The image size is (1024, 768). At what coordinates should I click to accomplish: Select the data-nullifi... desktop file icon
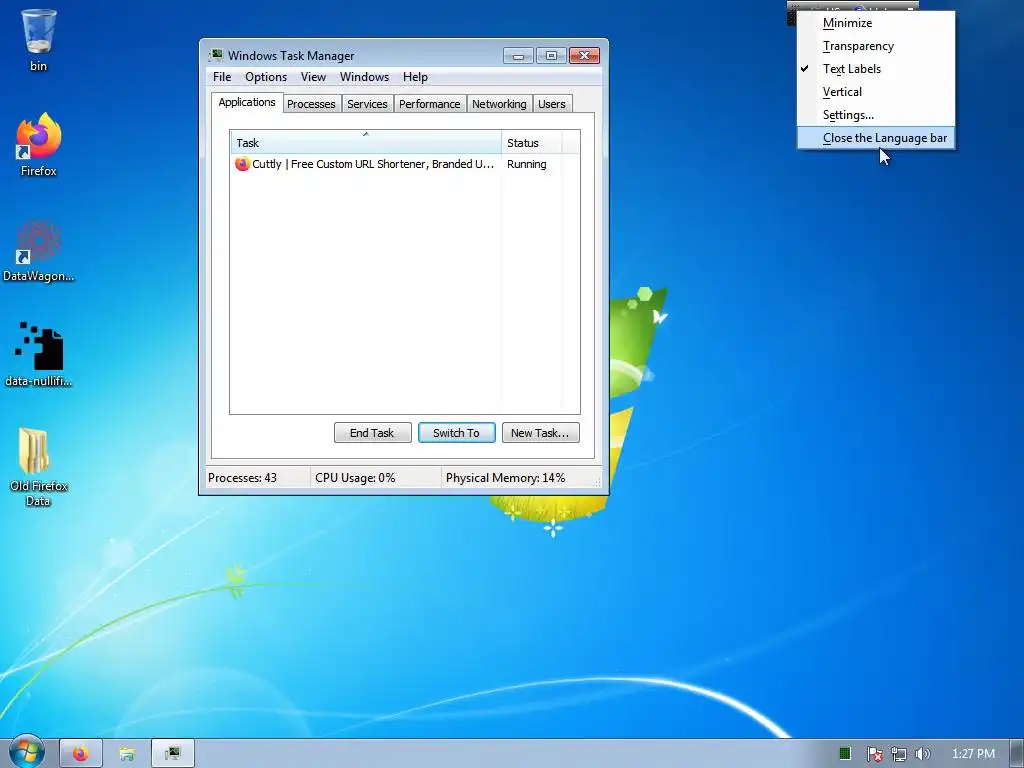(x=39, y=355)
